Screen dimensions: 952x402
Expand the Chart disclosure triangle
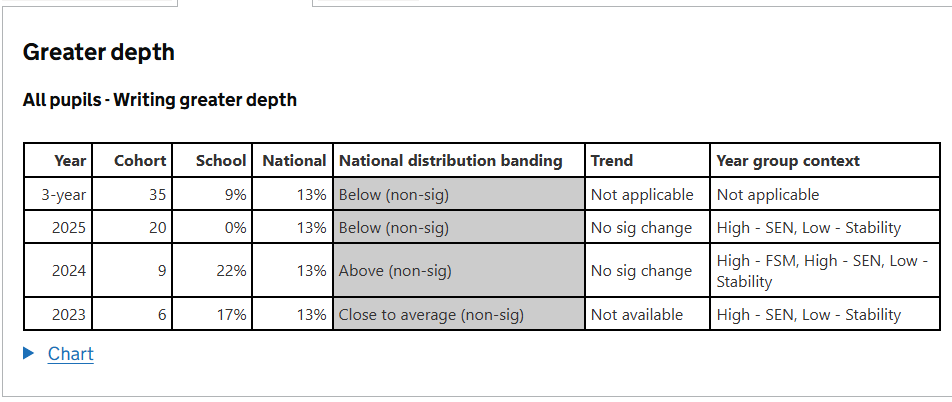29,353
